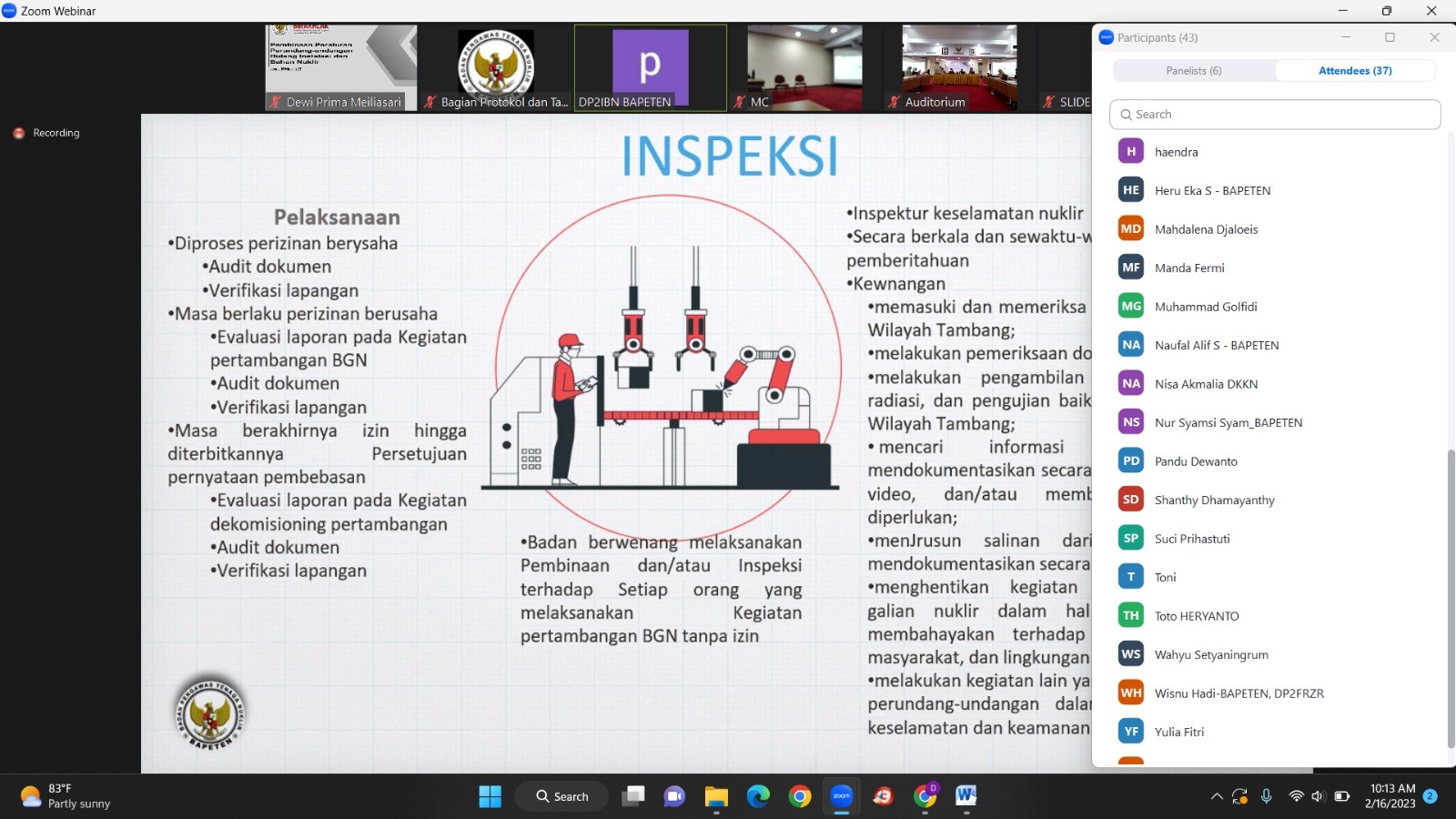Image resolution: width=1456 pixels, height=819 pixels.
Task: Click the microphone tray icon
Action: click(1266, 796)
